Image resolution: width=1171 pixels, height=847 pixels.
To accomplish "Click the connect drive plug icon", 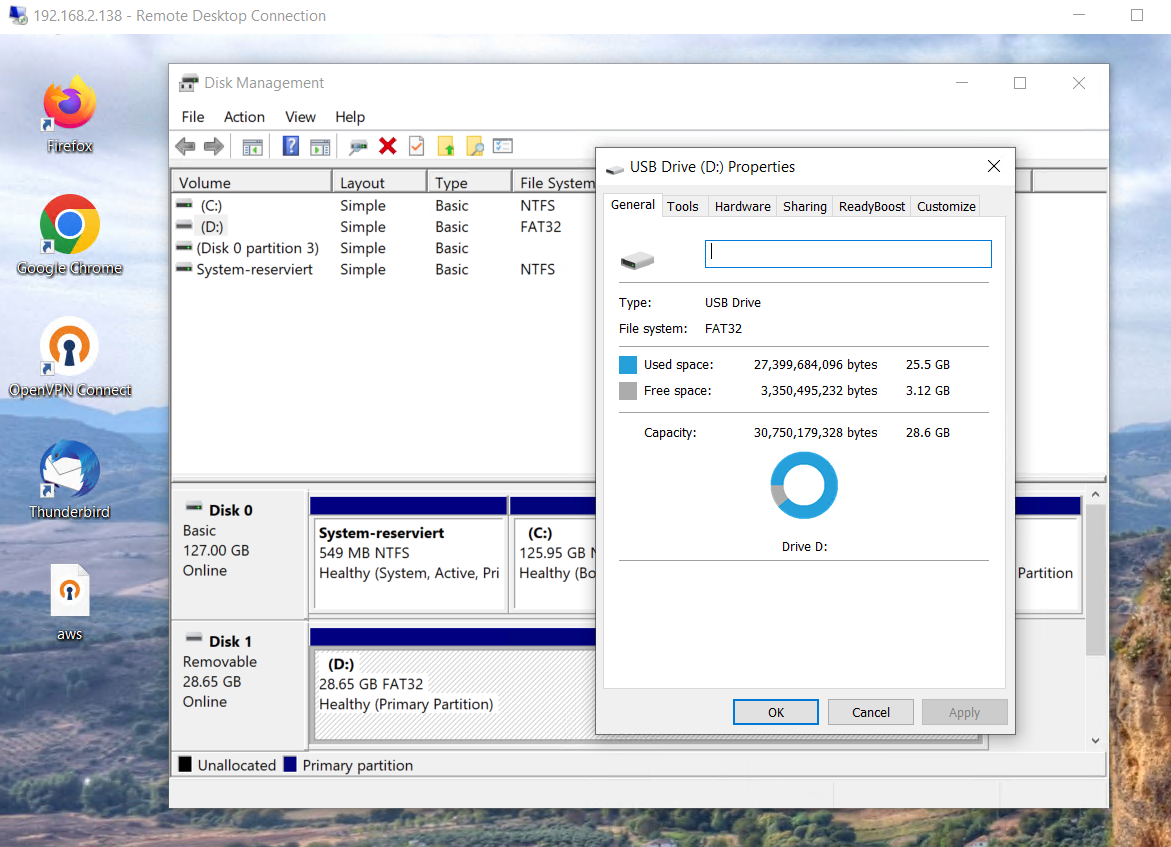I will tap(358, 147).
